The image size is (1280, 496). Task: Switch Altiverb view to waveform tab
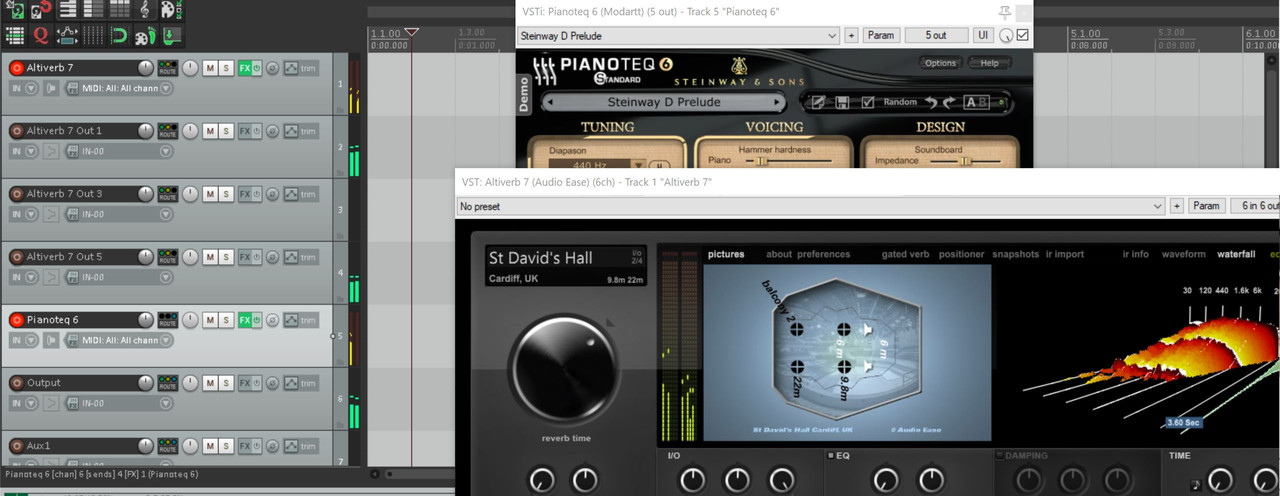[x=1183, y=254]
